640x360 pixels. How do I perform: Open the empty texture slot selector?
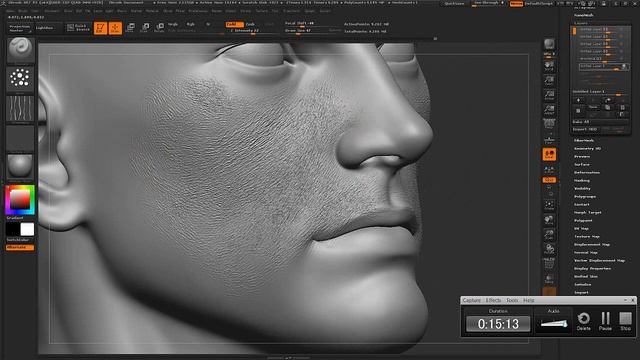tap(20, 138)
